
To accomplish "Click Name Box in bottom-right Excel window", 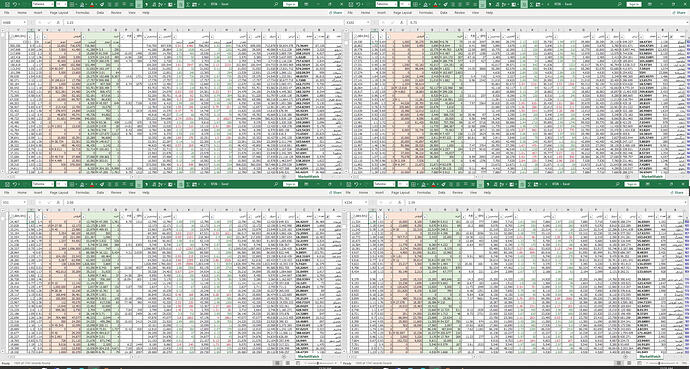I will click(x=355, y=202).
